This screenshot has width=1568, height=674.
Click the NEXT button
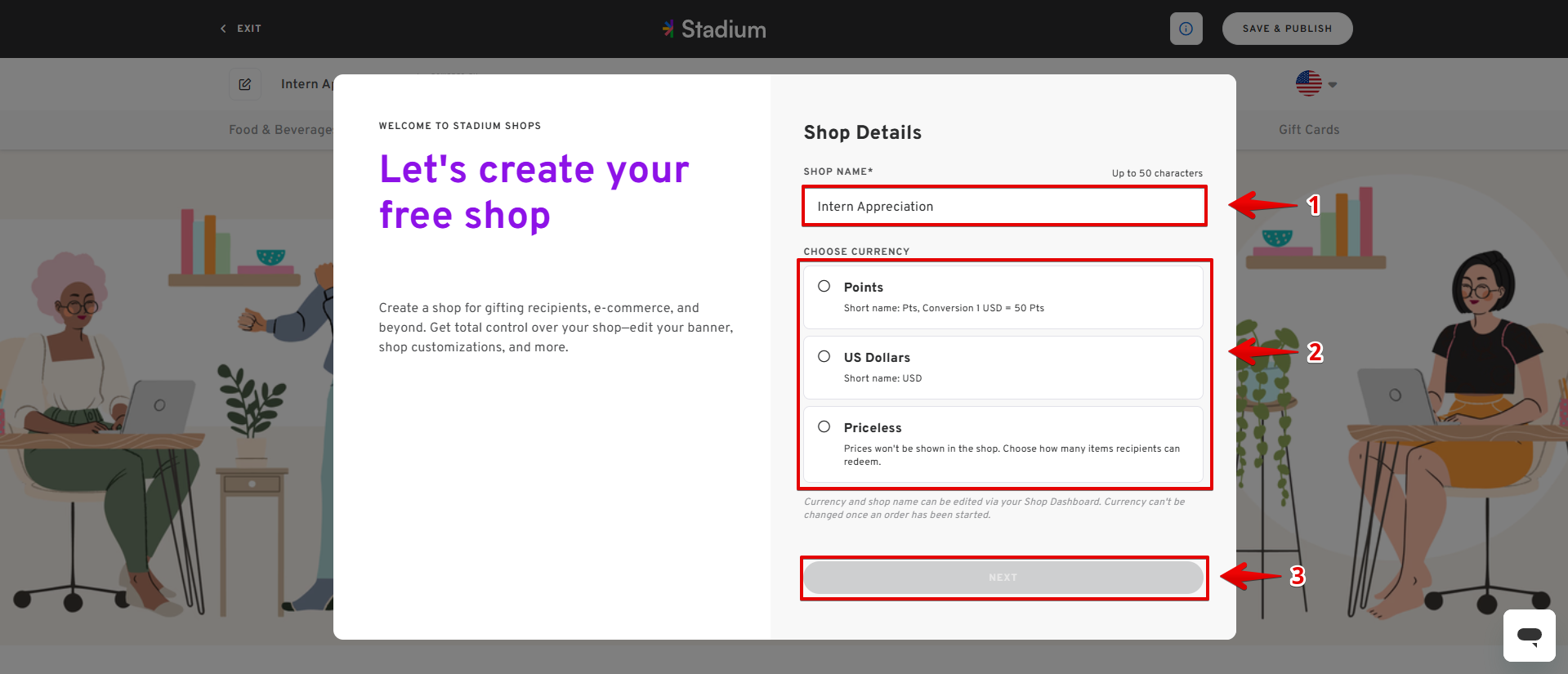pyautogui.click(x=1003, y=578)
